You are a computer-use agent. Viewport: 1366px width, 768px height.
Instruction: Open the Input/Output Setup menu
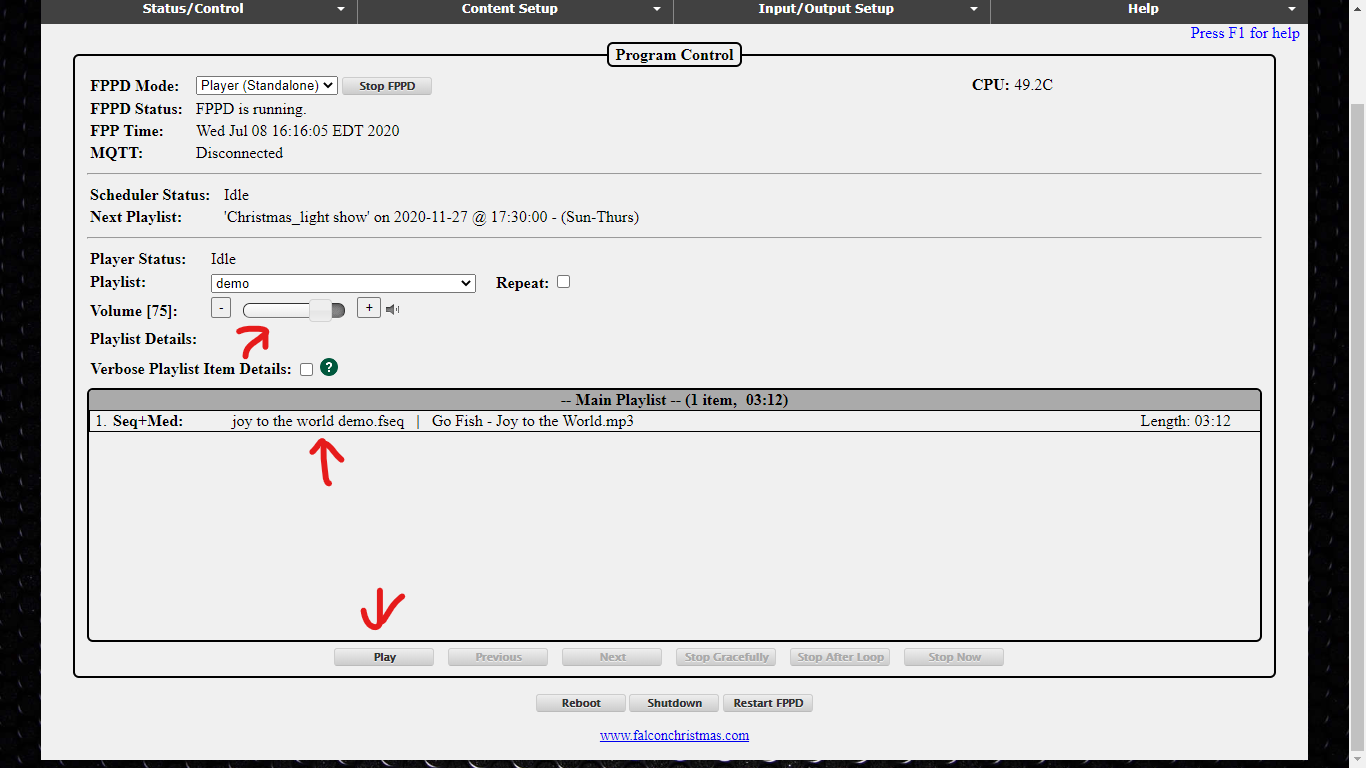[x=831, y=10]
